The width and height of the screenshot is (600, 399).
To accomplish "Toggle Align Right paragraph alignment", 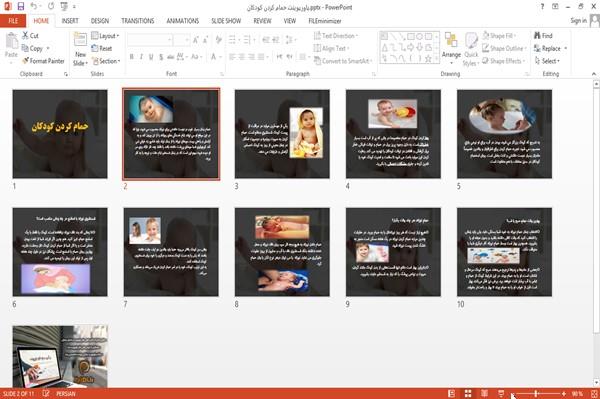I will coord(251,57).
